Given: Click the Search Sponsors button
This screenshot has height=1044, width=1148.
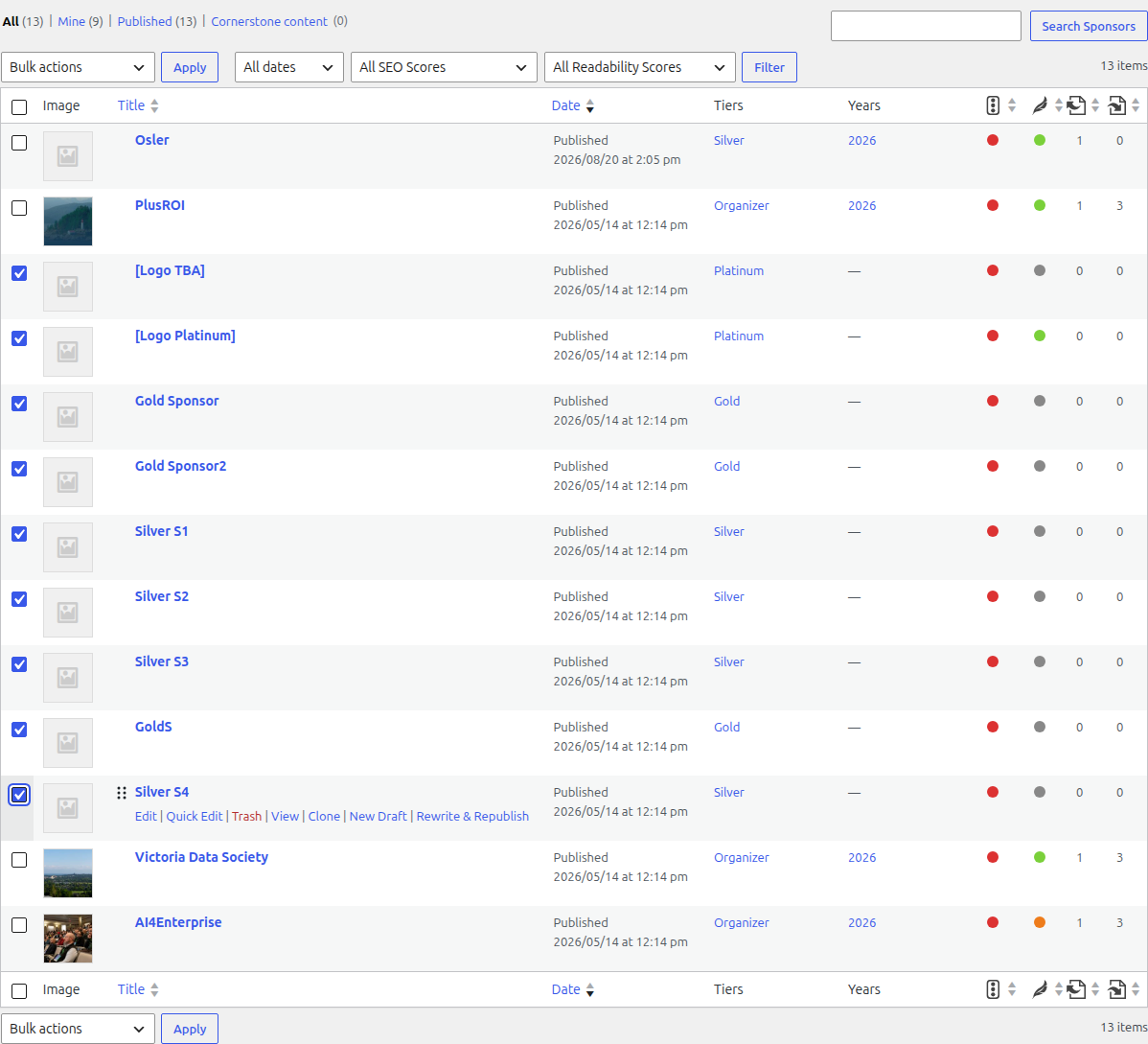Looking at the screenshot, I should 1088,27.
